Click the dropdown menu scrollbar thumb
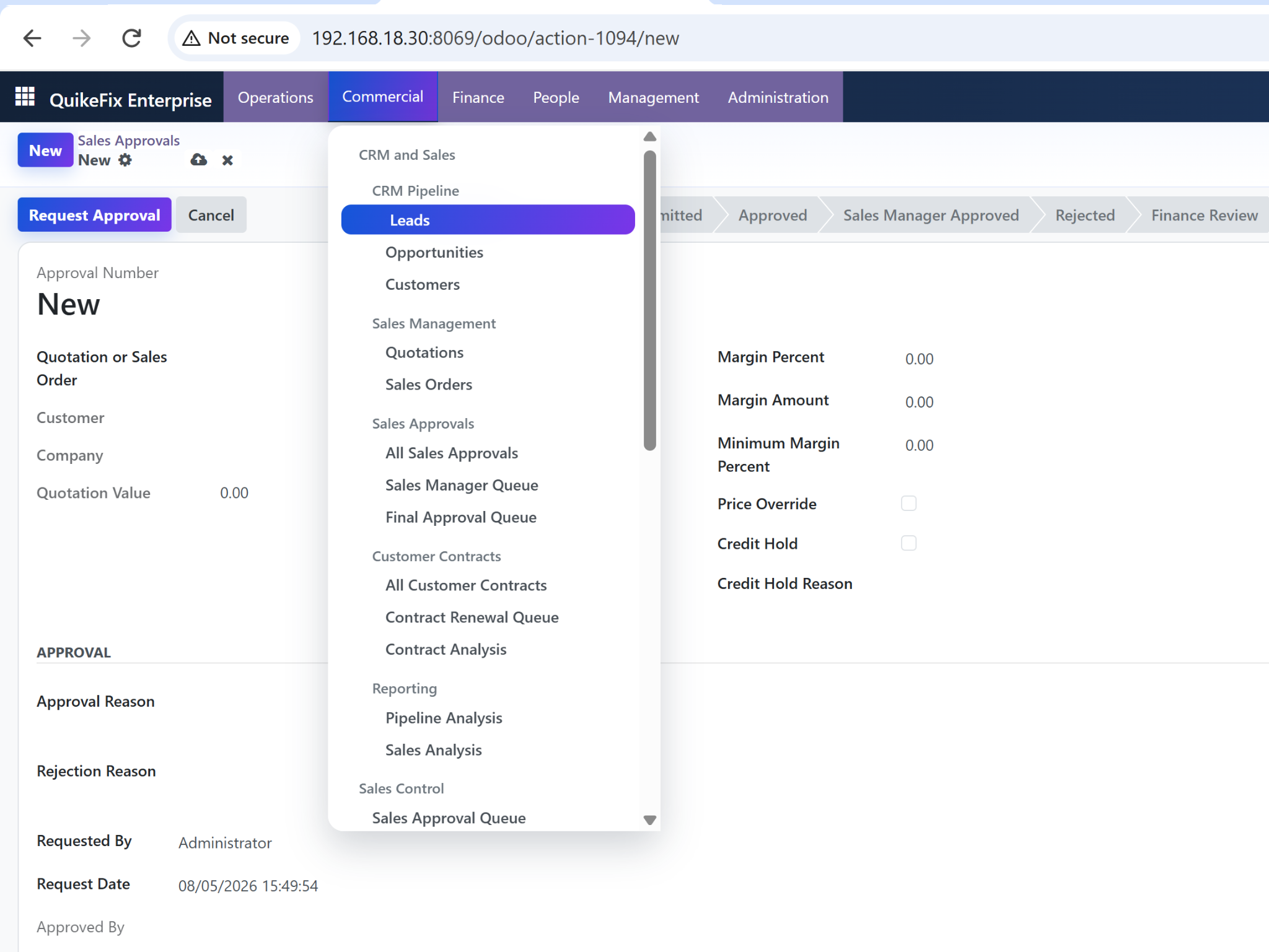Image resolution: width=1269 pixels, height=952 pixels. 649,300
